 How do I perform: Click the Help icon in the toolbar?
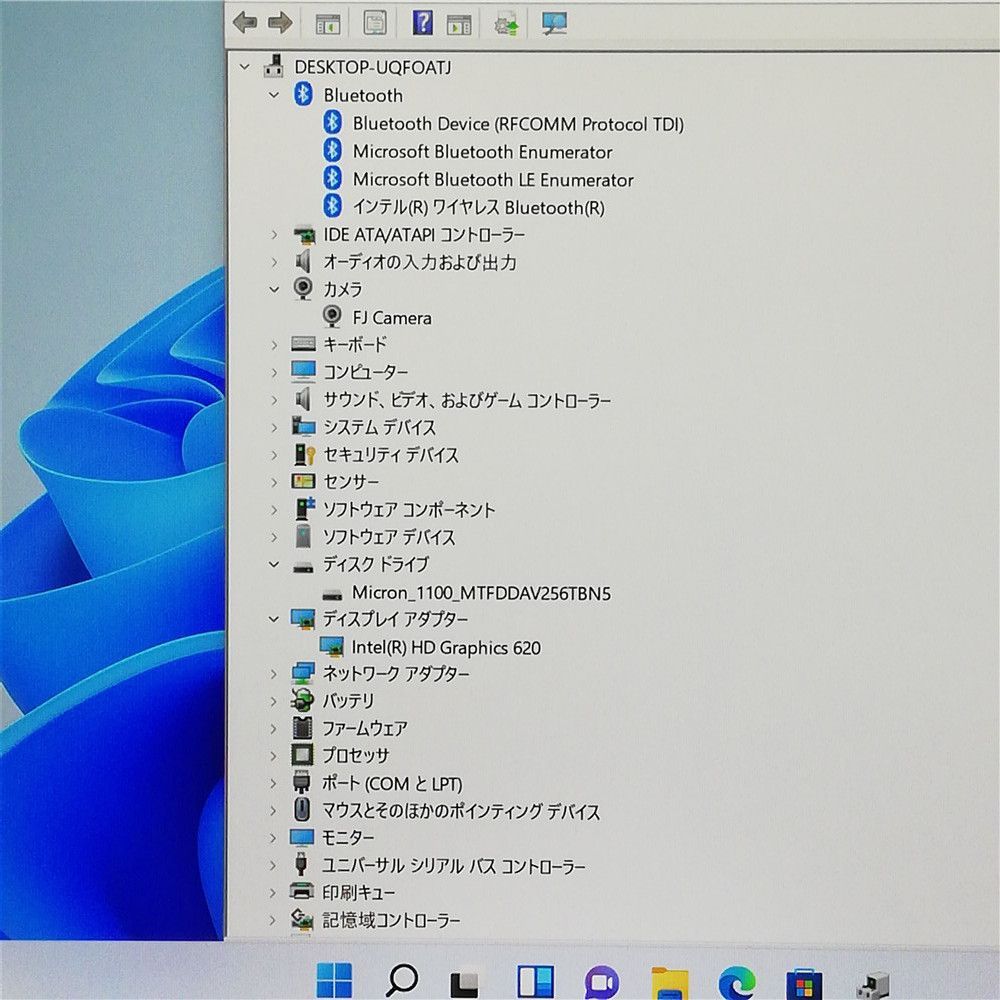coord(423,23)
